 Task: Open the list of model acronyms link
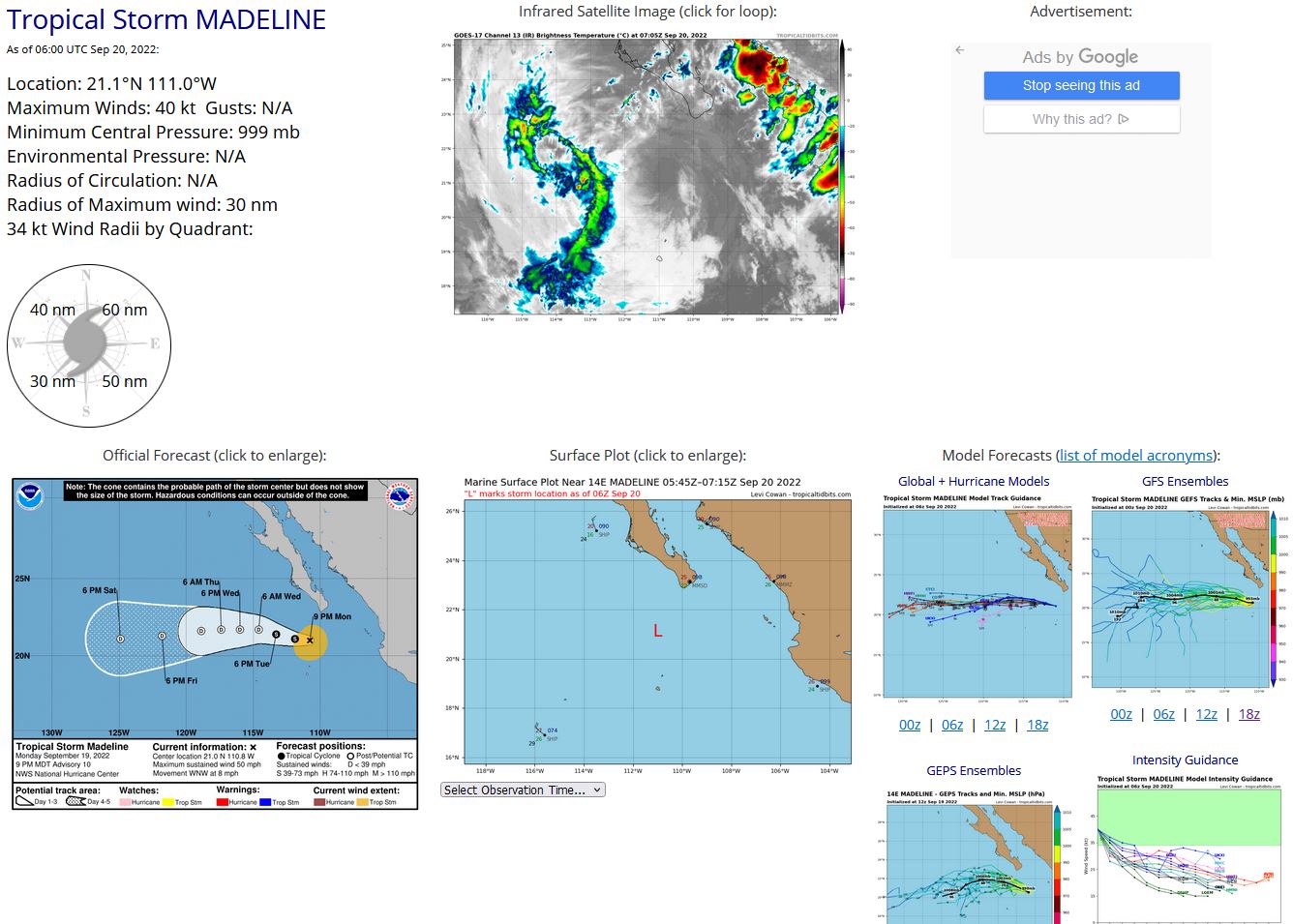coord(1136,456)
